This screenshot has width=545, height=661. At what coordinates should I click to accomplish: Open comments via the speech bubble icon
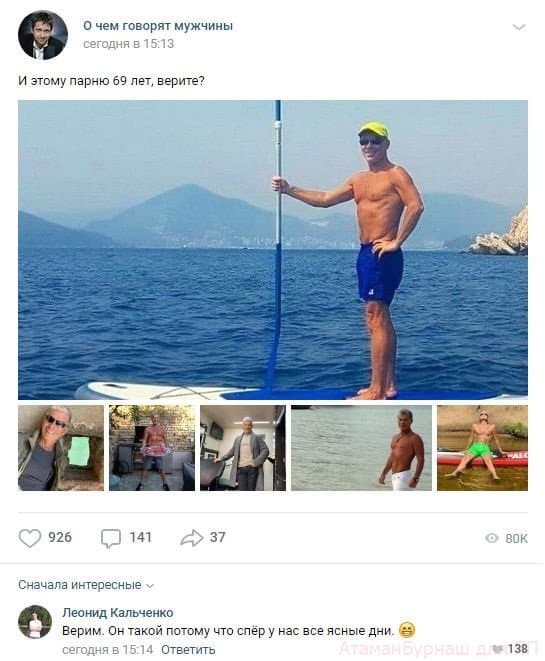[x=111, y=538]
